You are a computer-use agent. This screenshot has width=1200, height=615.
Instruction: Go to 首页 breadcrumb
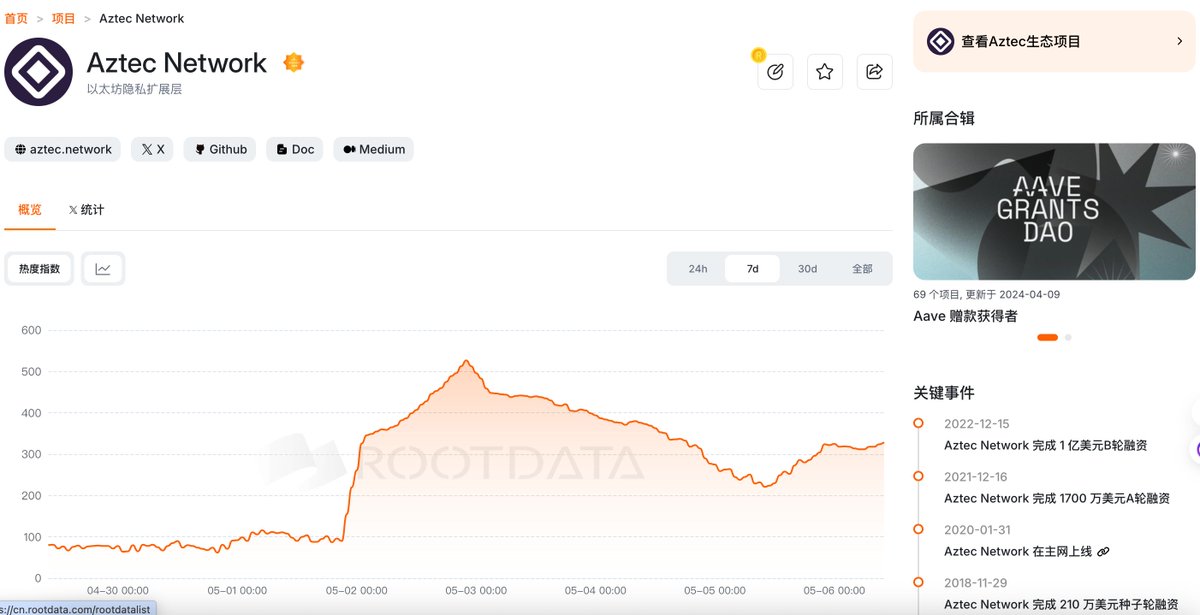16,18
